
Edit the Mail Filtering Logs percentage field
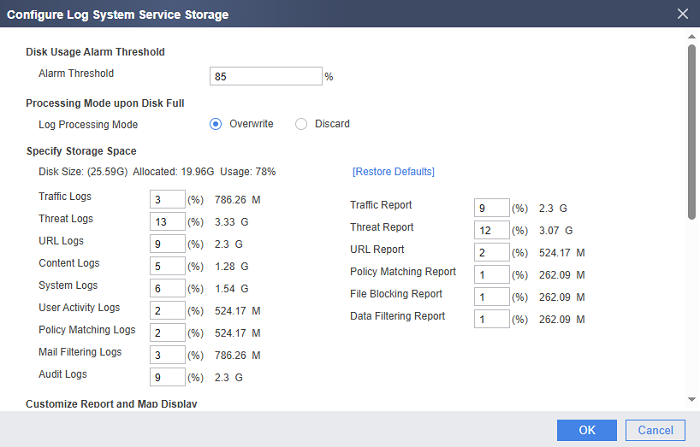[167, 354]
